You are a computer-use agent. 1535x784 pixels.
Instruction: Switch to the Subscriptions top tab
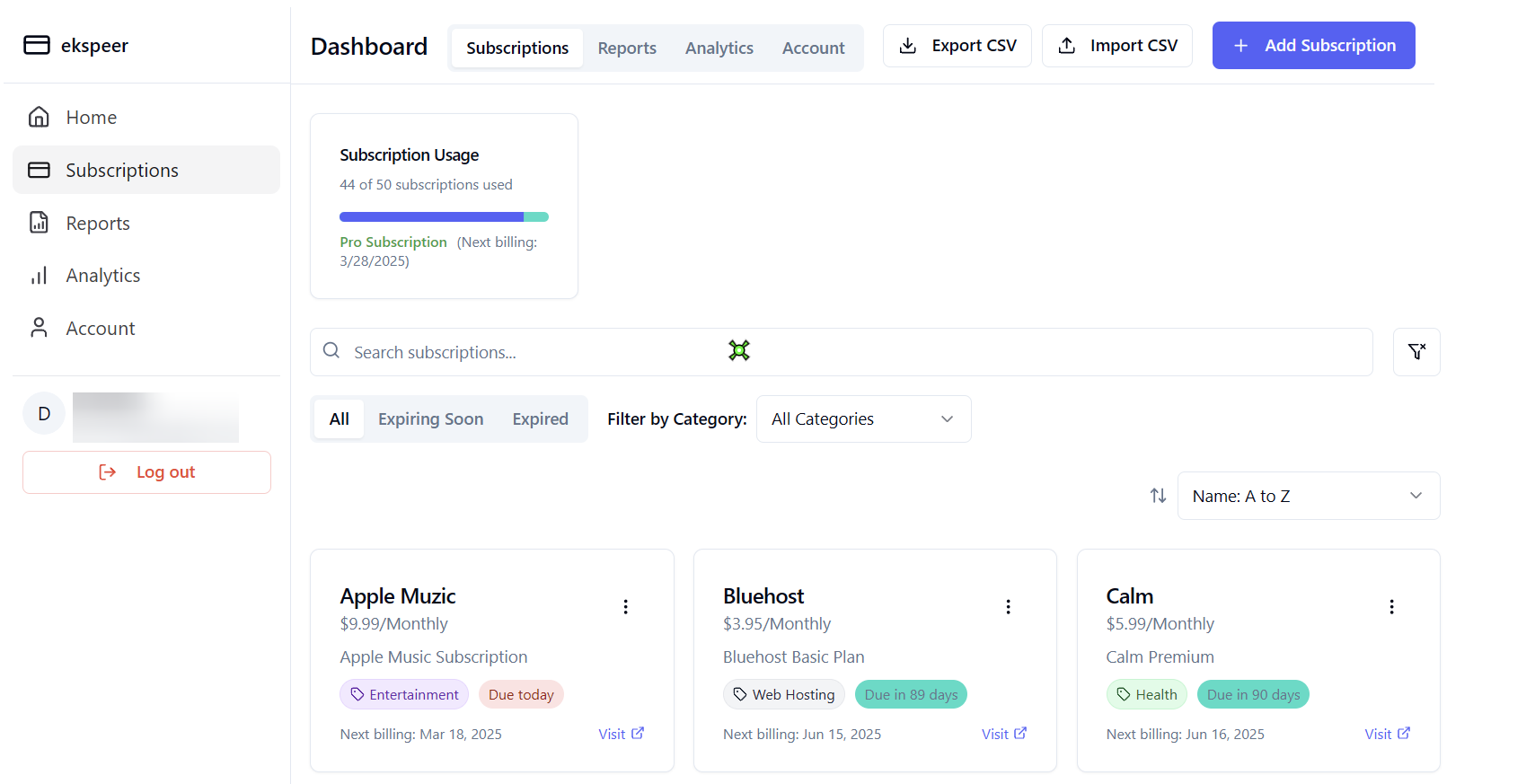click(517, 48)
